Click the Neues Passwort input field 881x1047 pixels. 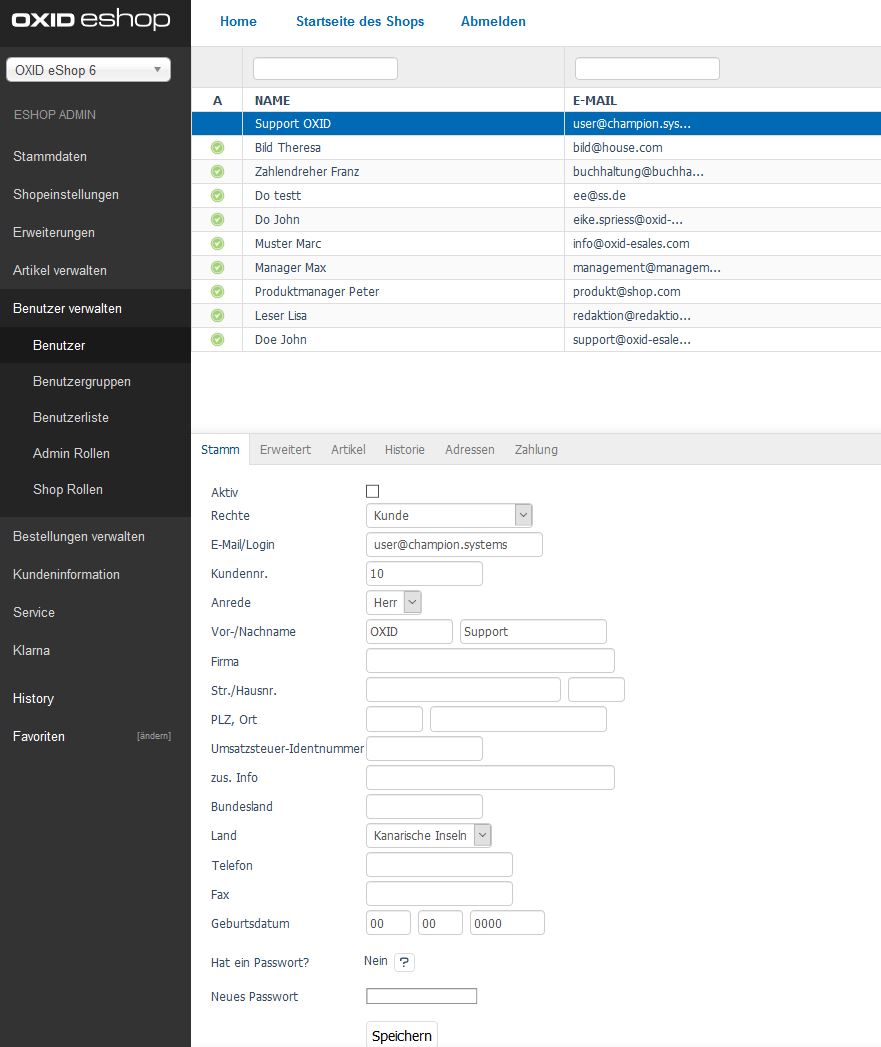click(422, 996)
